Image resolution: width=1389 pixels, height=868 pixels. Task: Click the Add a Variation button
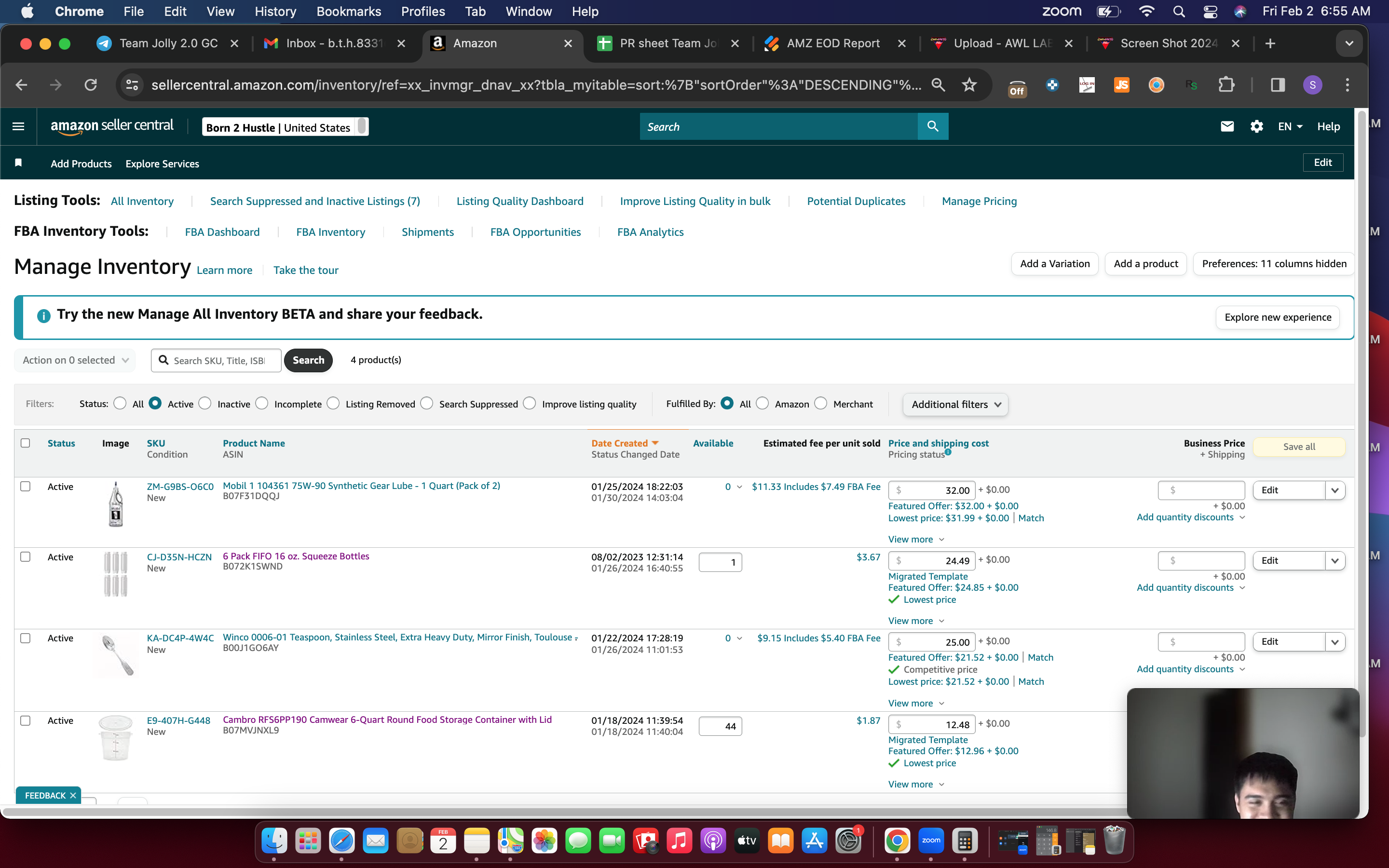point(1054,264)
